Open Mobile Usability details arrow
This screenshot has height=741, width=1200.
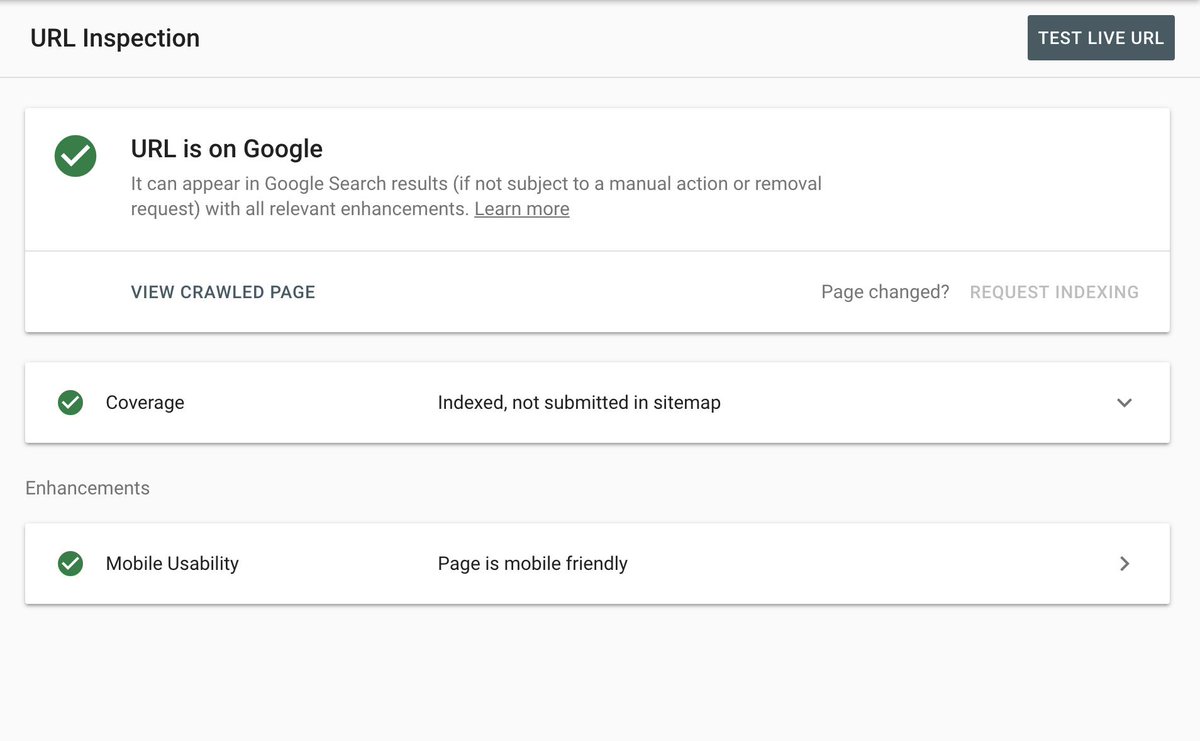pos(1125,564)
